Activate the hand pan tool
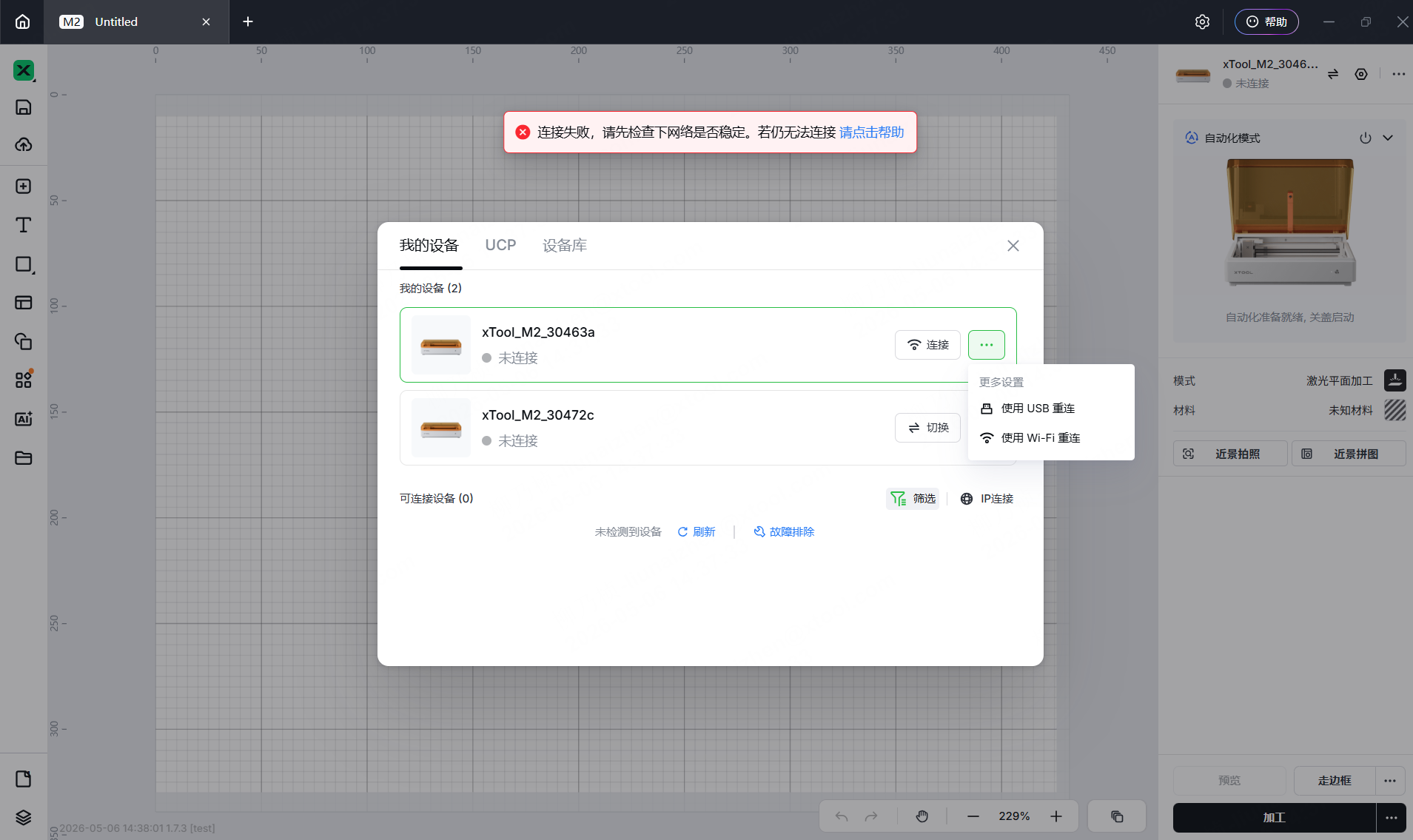Viewport: 1413px width, 840px height. coord(922,816)
